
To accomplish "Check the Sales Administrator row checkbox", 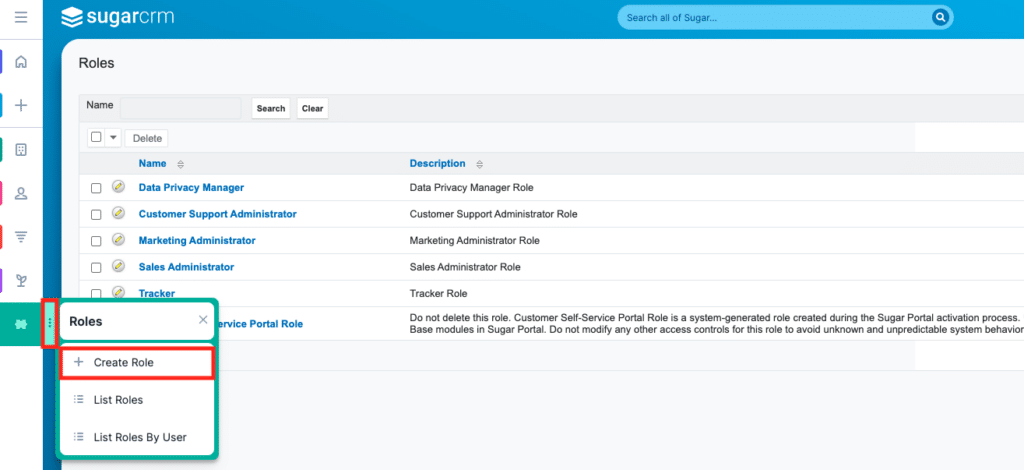I will [x=96, y=268].
